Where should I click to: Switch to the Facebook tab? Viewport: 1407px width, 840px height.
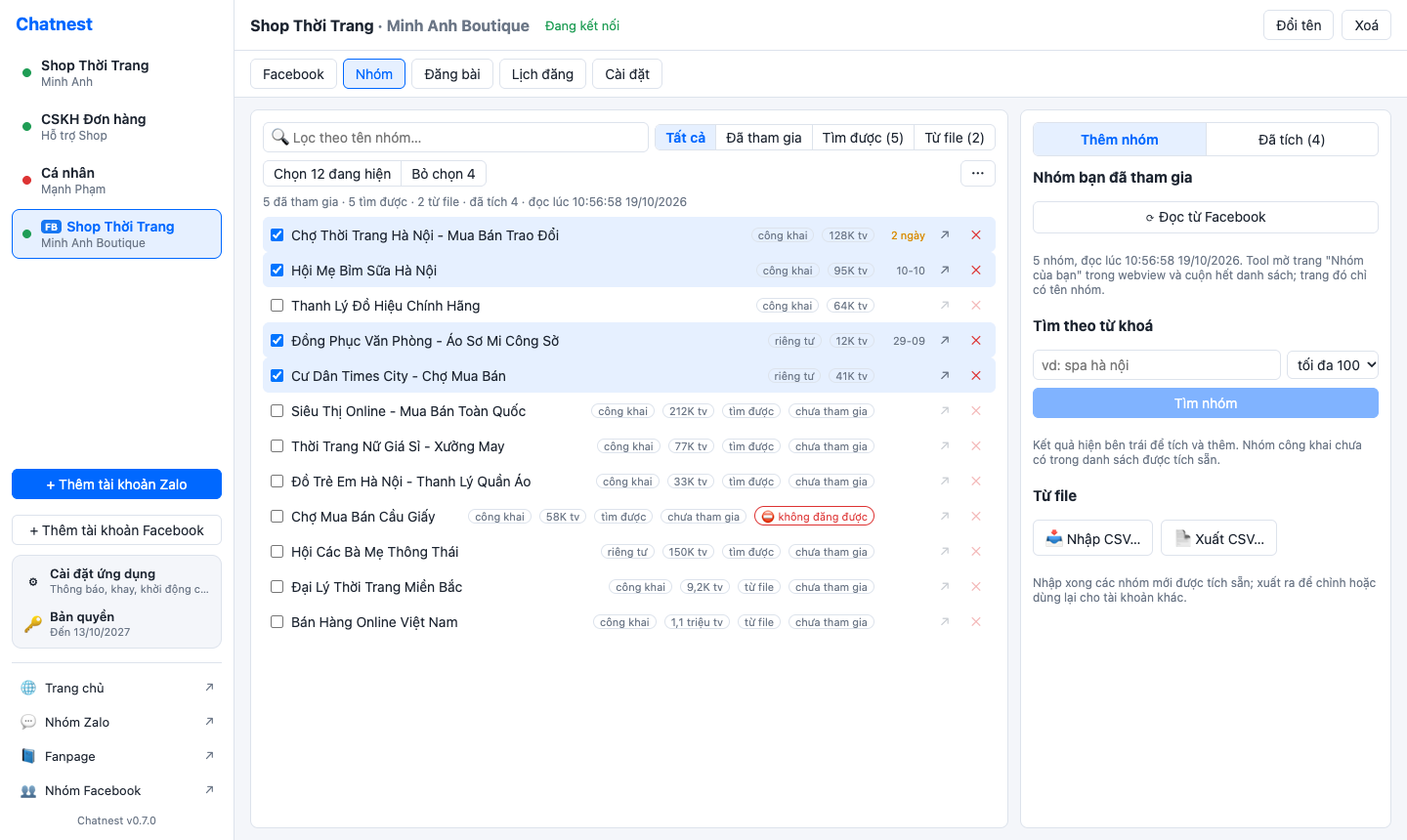293,74
